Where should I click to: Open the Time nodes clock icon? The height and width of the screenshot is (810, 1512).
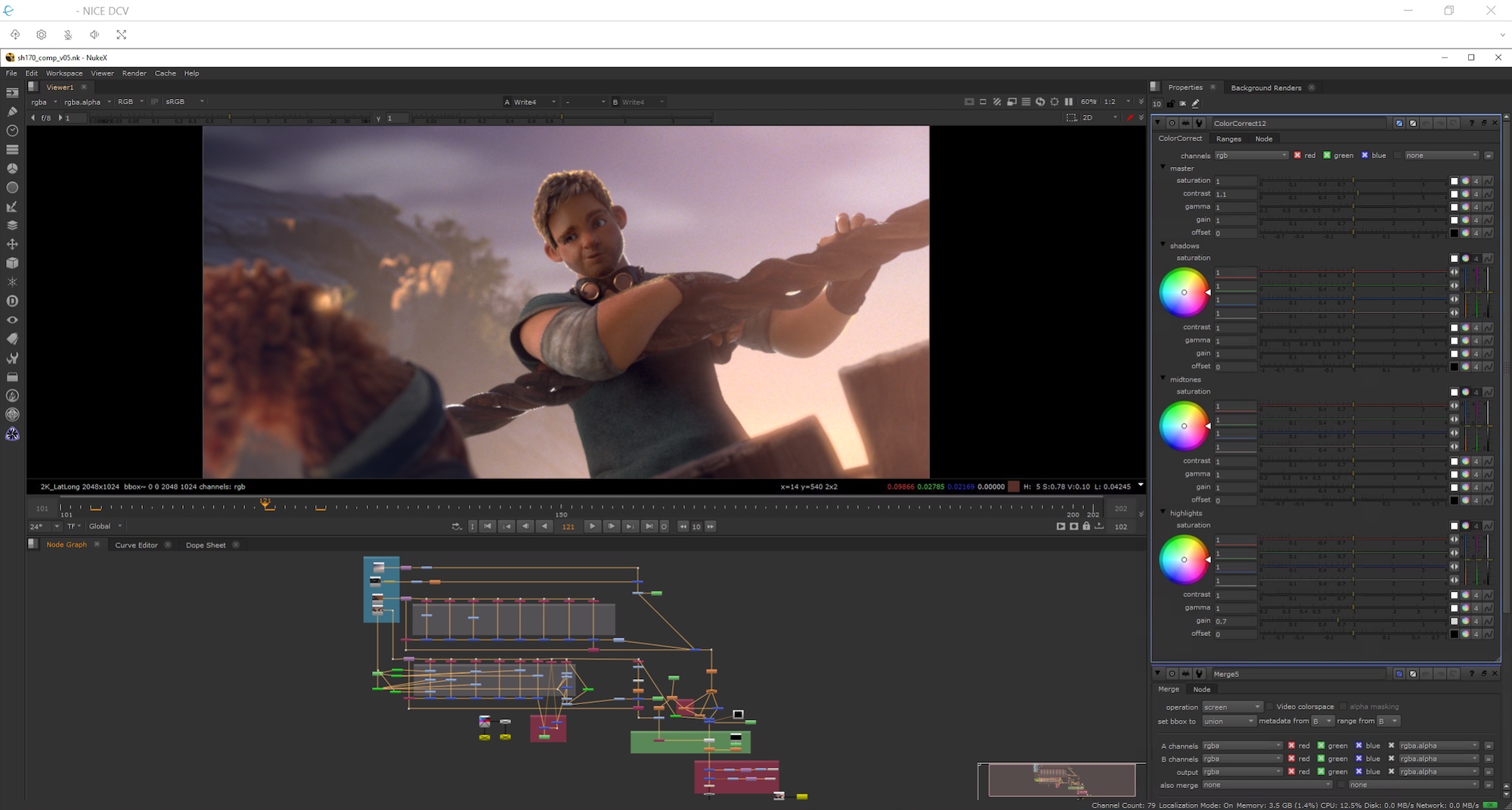(x=12, y=131)
